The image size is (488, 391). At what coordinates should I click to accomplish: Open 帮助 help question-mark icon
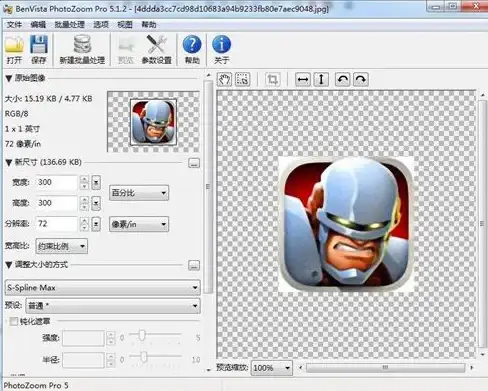pos(192,49)
